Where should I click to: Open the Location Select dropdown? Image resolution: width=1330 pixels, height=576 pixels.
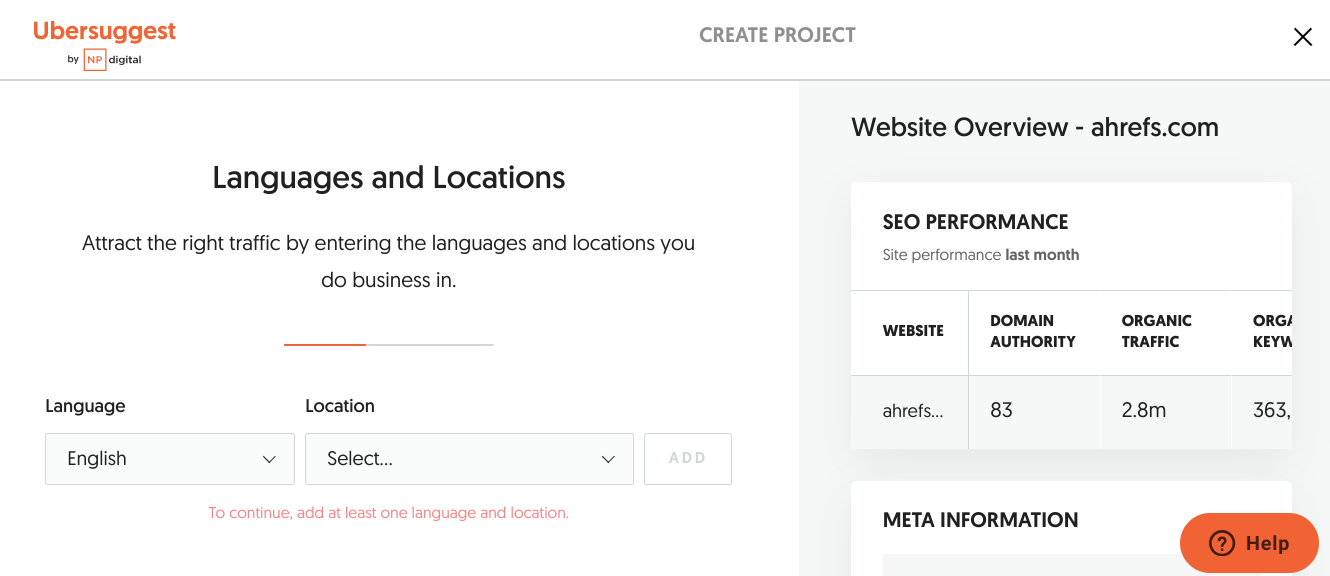pyautogui.click(x=469, y=459)
